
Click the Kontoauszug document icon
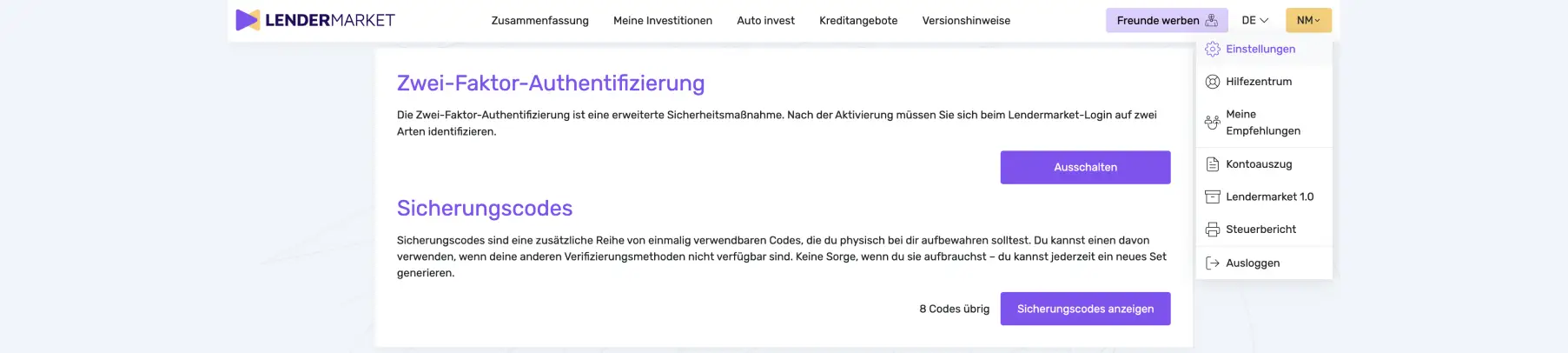(x=1213, y=164)
